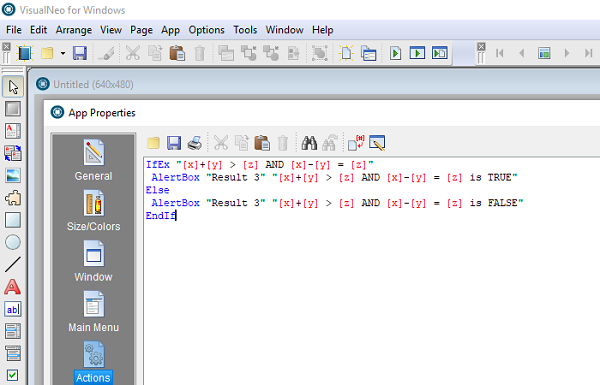Click the Paste clipboard icon in main toolbar
This screenshot has height=385, width=600.
pos(177,53)
